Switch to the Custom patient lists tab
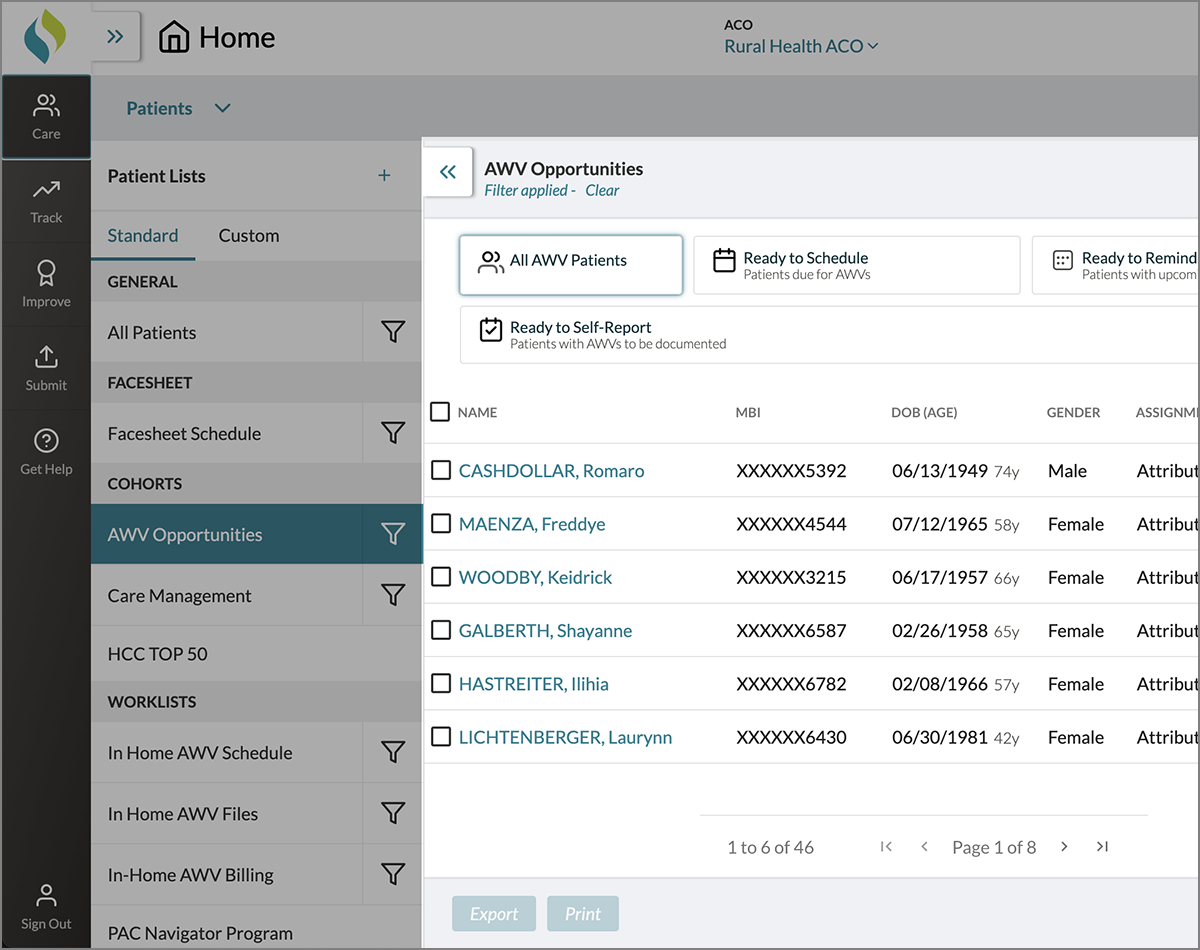Screen dimensions: 1200x950 point(249,236)
